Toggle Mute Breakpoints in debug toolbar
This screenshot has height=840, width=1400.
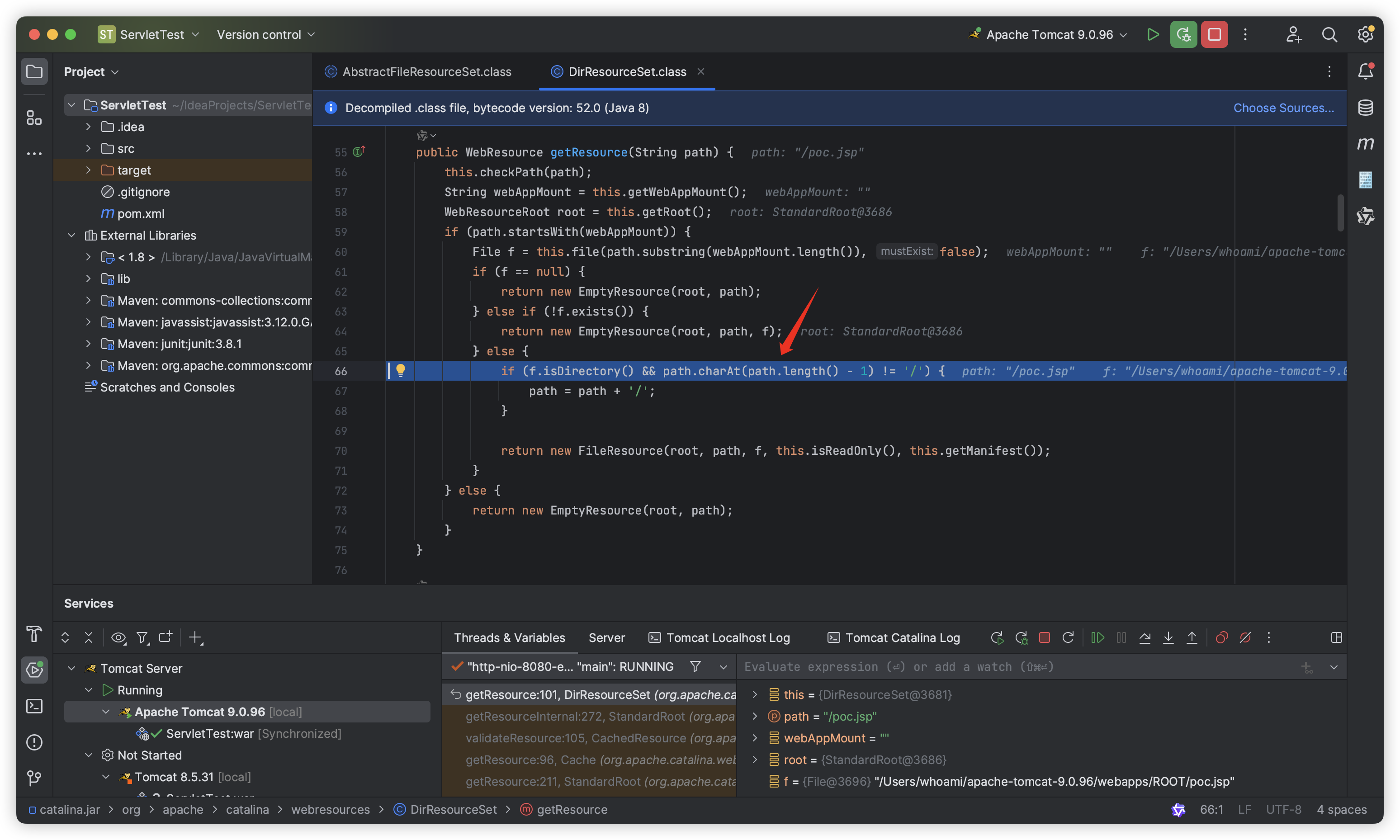click(1245, 637)
